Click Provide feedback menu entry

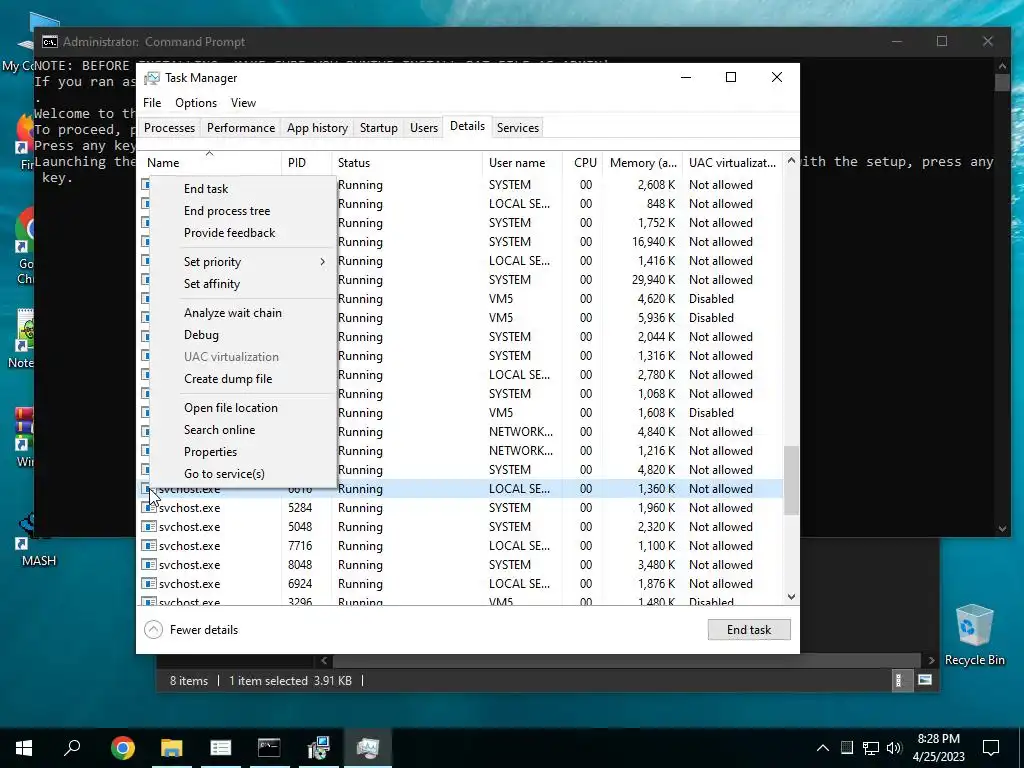229,232
